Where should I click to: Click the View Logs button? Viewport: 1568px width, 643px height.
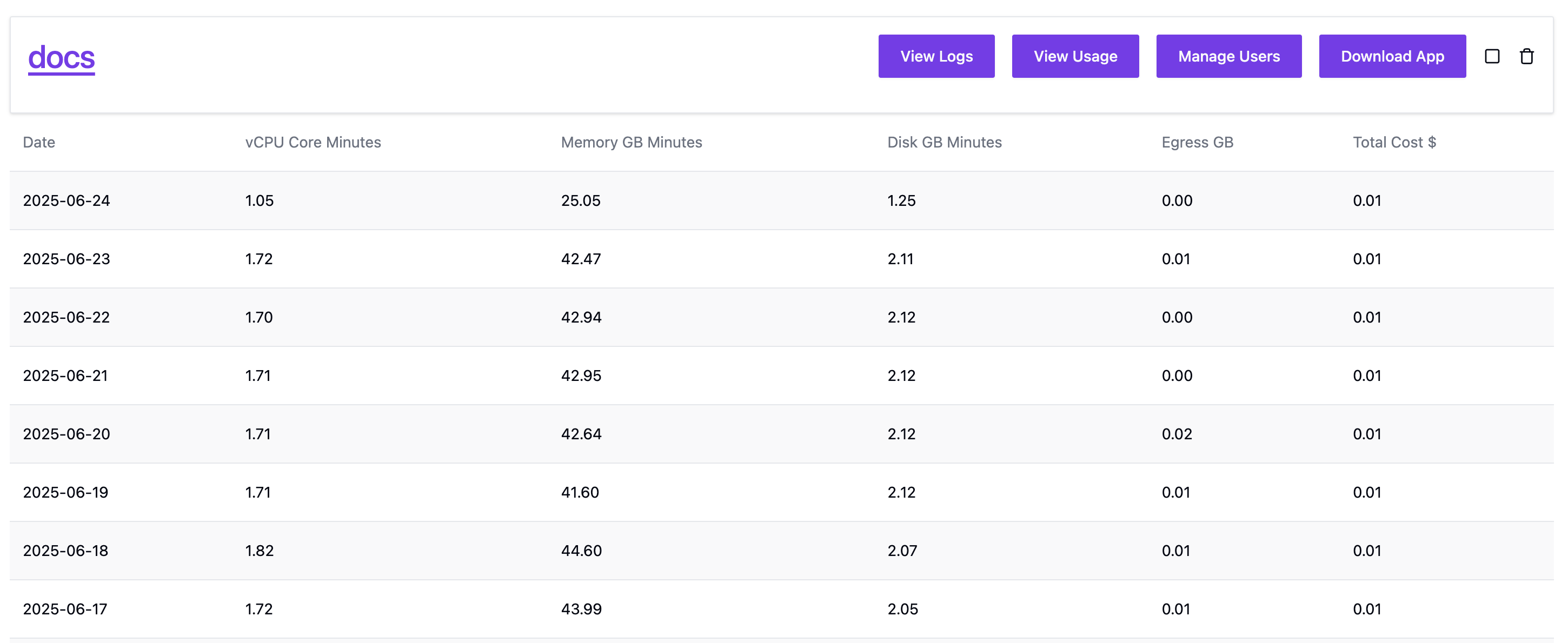(x=935, y=57)
